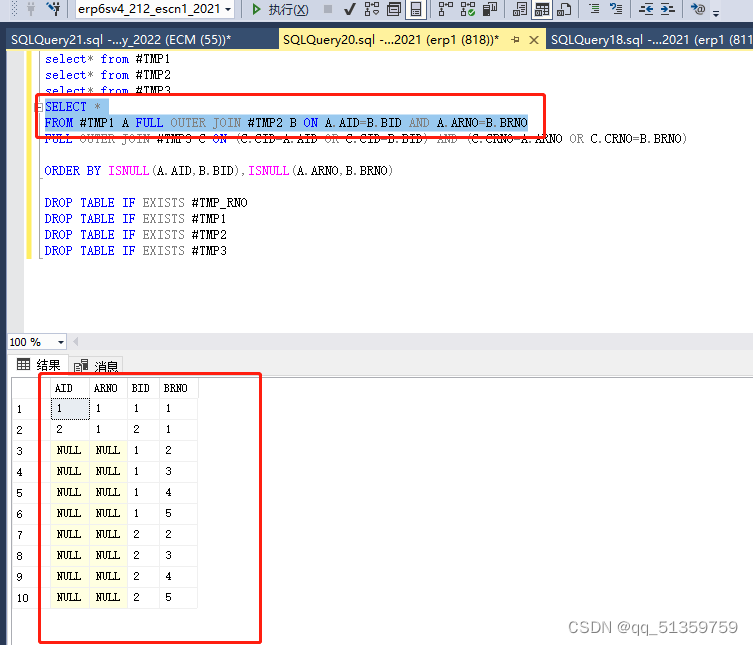Click the NULL ARNO cell in row 10
Screen dimensions: 753x645
click(109, 597)
